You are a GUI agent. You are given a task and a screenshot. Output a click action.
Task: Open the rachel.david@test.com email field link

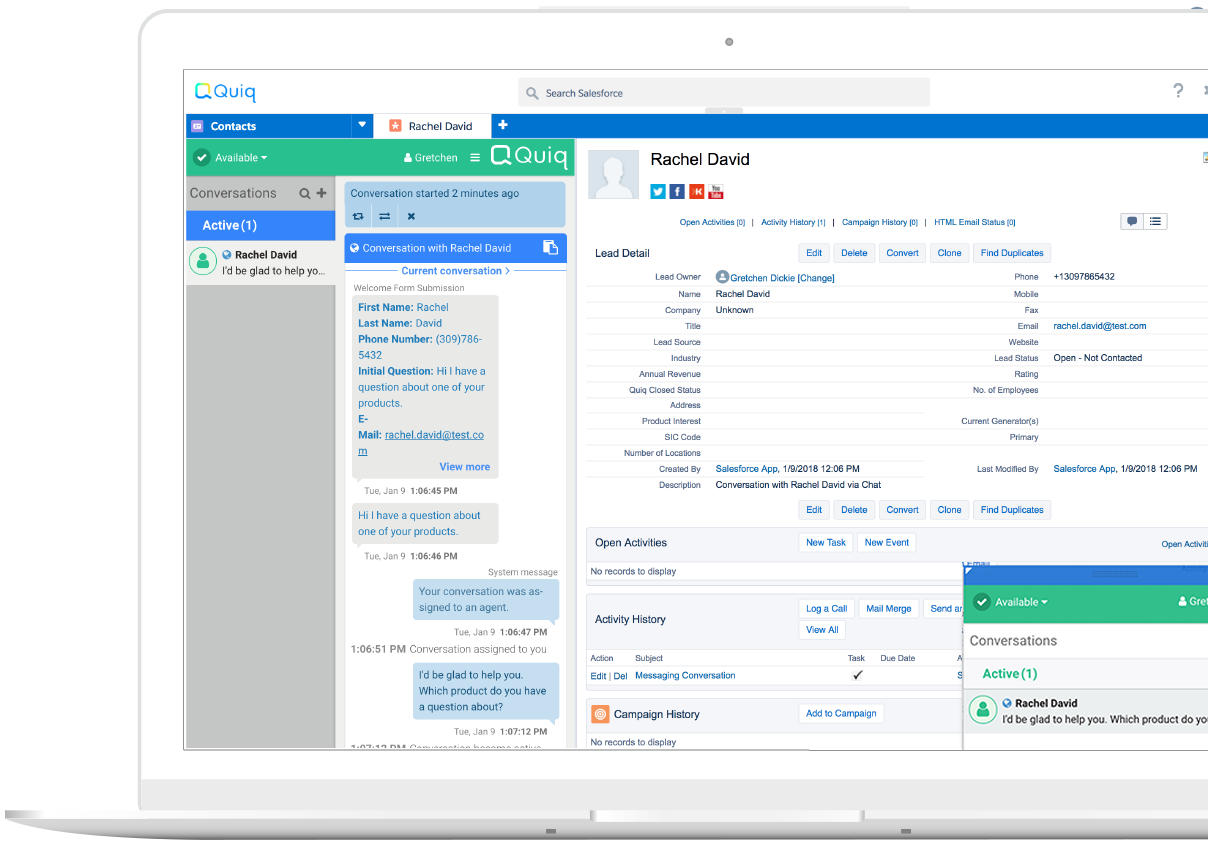tap(1100, 326)
